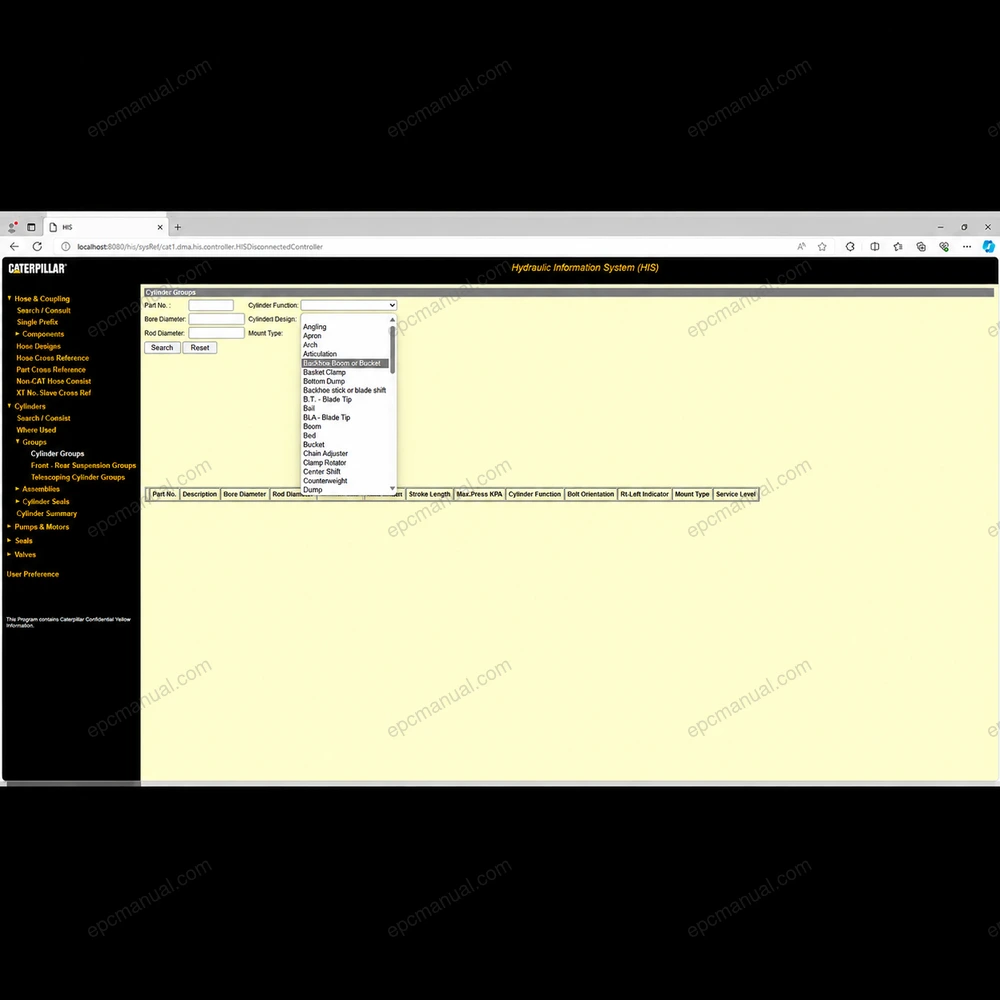Open the browser profile icon
Screen dimensions: 1000x1000
point(12,227)
